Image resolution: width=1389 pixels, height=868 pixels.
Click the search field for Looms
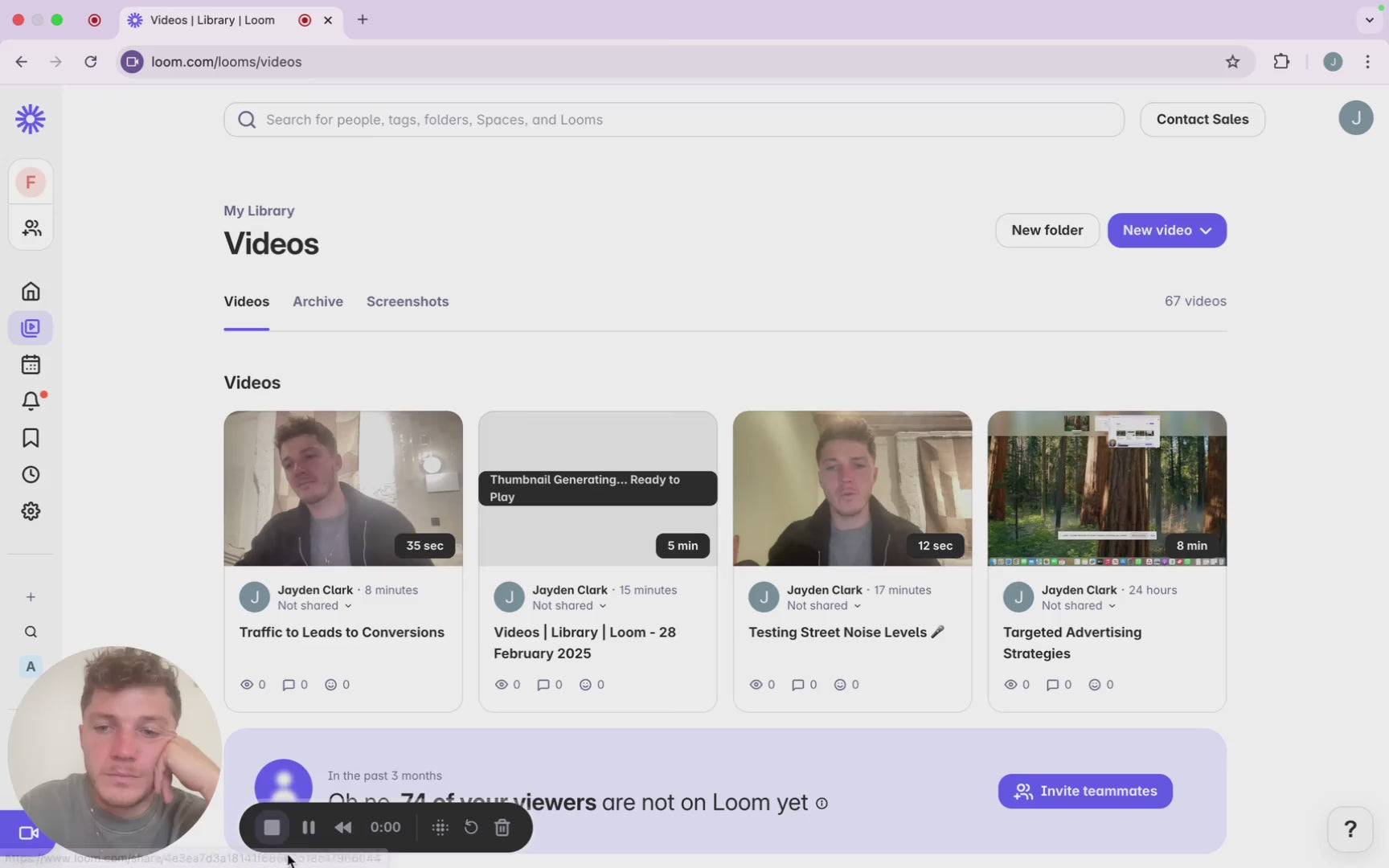click(x=674, y=120)
